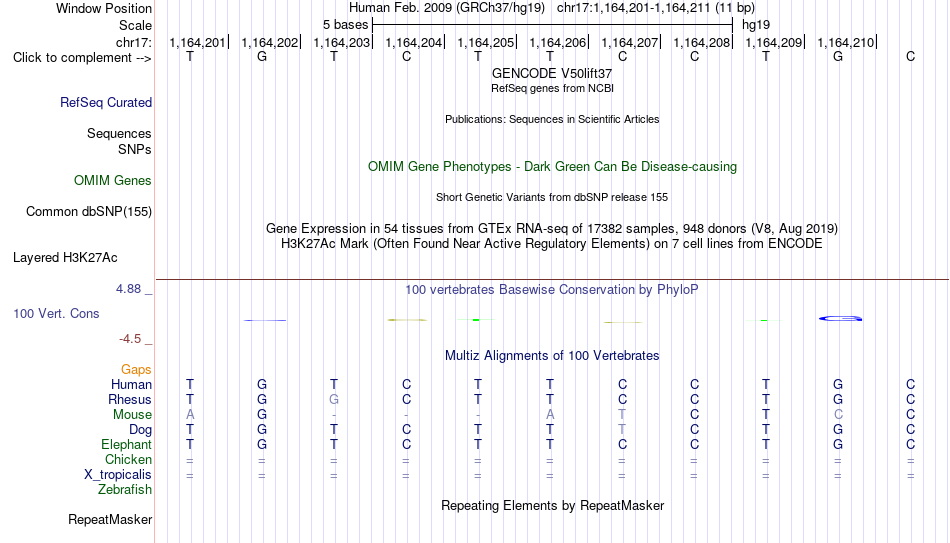Click 'Multiz Alignments of 100 Vertebrates' title

[552, 356]
